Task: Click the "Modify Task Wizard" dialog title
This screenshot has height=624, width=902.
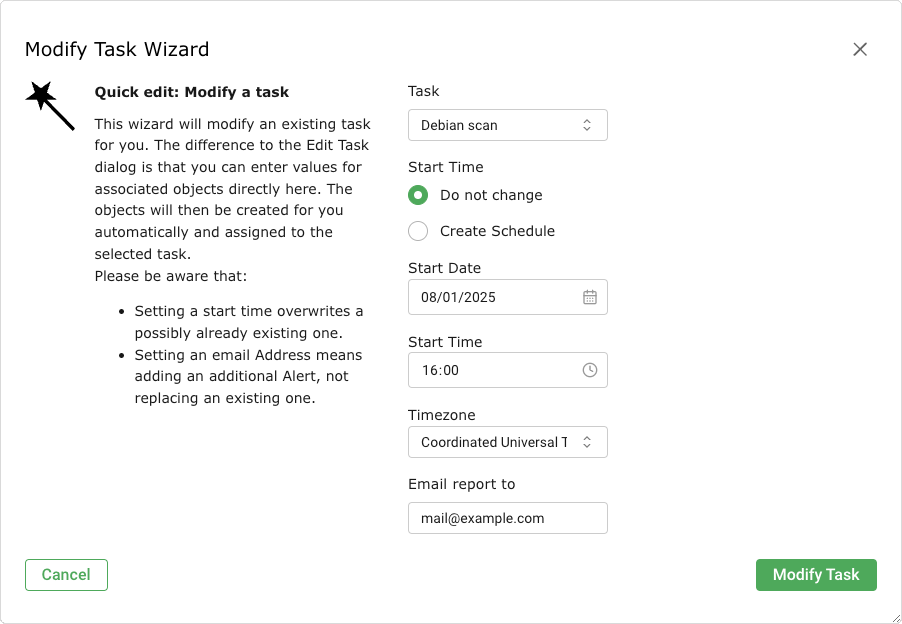Action: (117, 49)
